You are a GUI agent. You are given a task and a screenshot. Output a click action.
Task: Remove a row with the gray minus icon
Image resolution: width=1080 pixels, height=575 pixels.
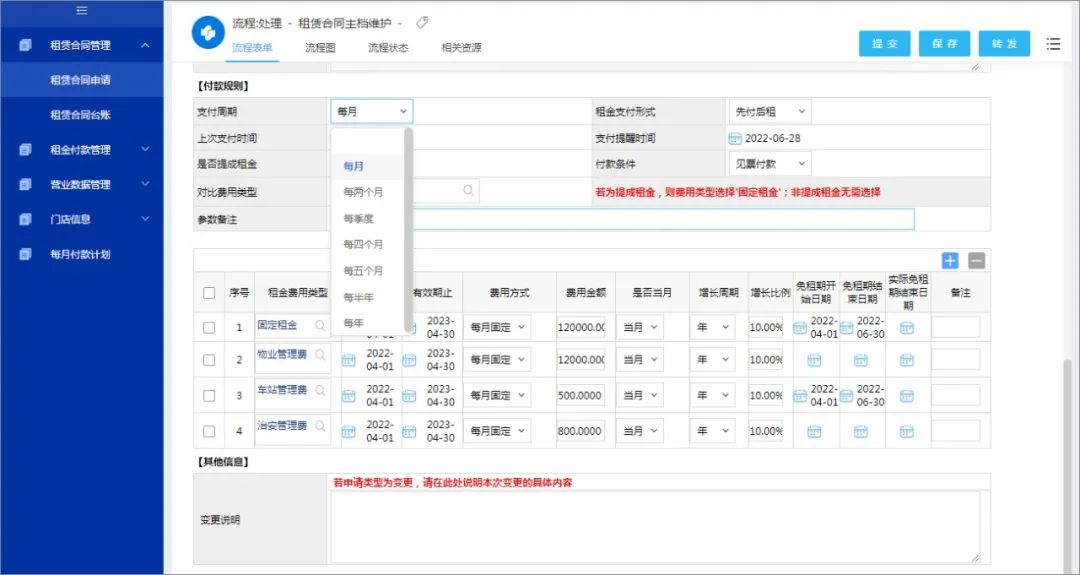point(977,260)
